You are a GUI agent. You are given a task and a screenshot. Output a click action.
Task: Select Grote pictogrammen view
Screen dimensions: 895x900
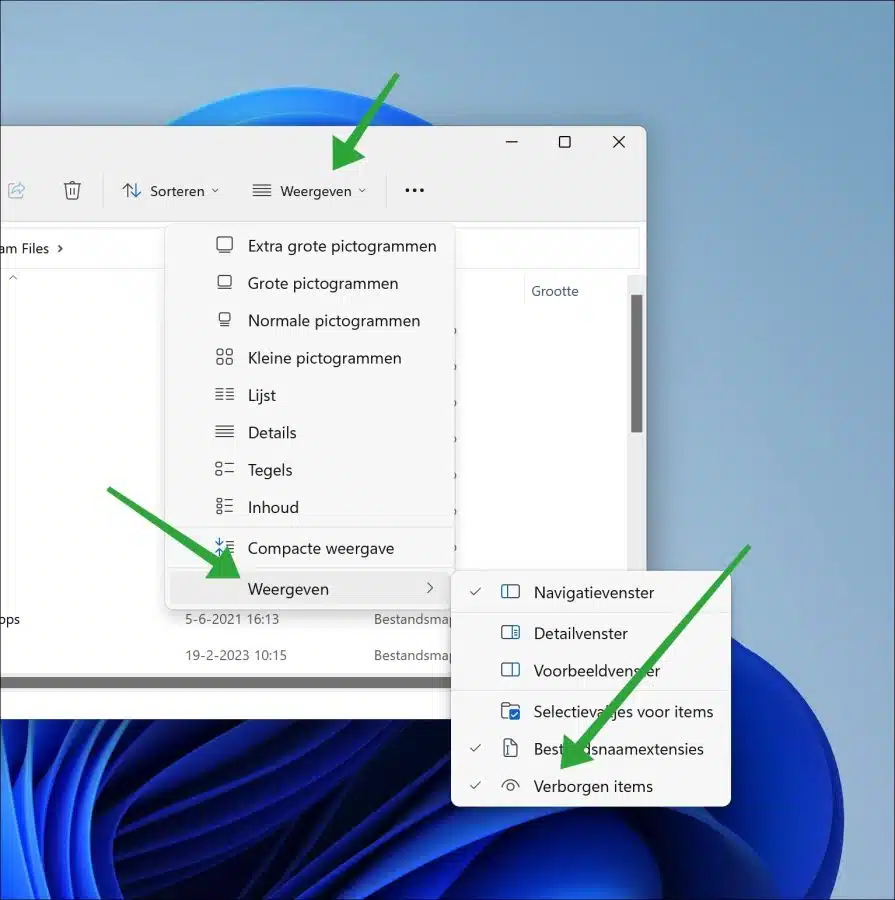[x=310, y=284]
